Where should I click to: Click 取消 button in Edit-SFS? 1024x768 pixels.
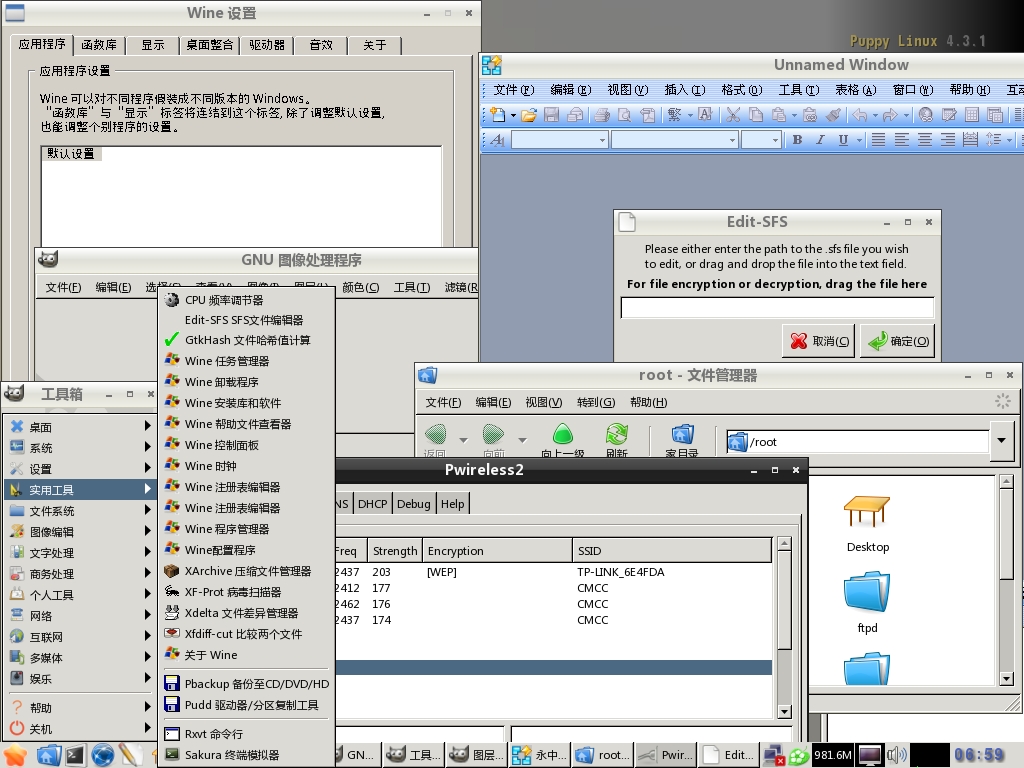(819, 341)
